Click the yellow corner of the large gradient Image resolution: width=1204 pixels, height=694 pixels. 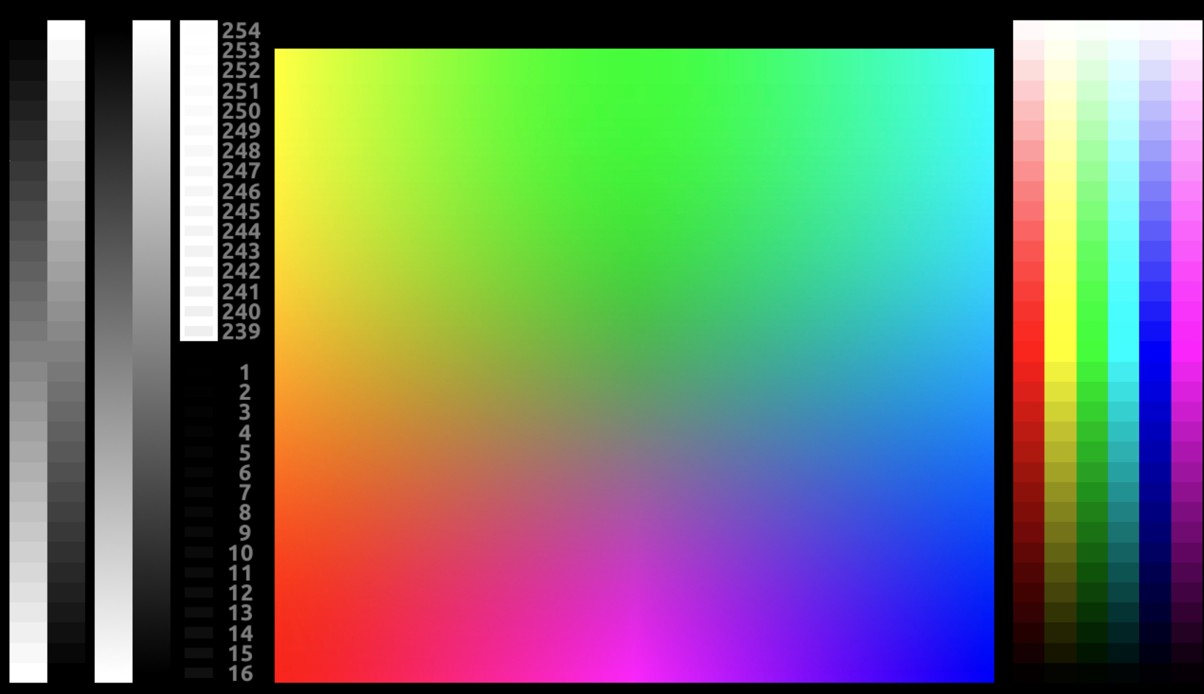[x=284, y=58]
